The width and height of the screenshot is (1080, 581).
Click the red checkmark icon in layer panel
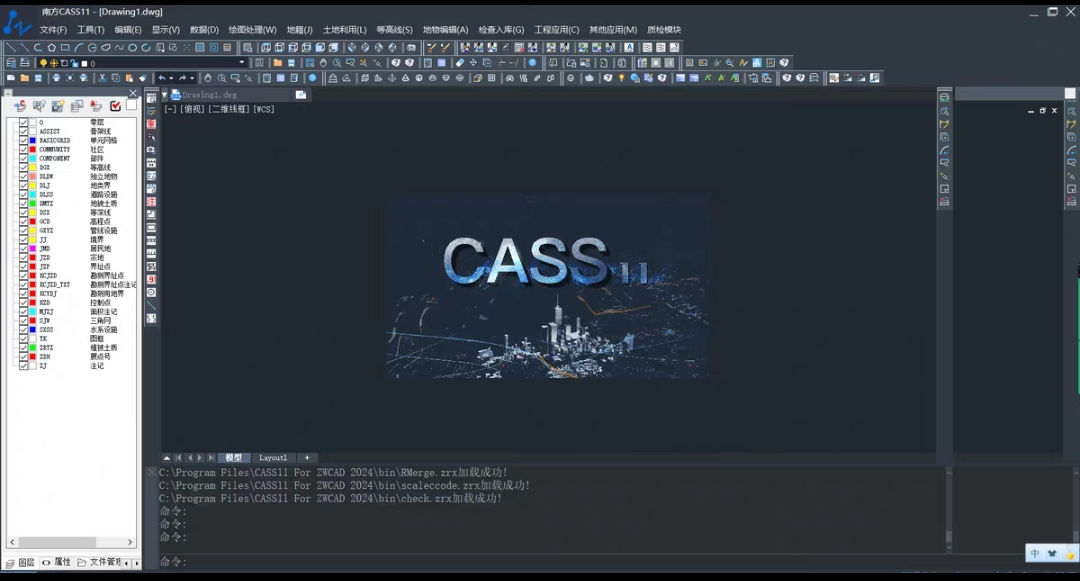(x=115, y=105)
